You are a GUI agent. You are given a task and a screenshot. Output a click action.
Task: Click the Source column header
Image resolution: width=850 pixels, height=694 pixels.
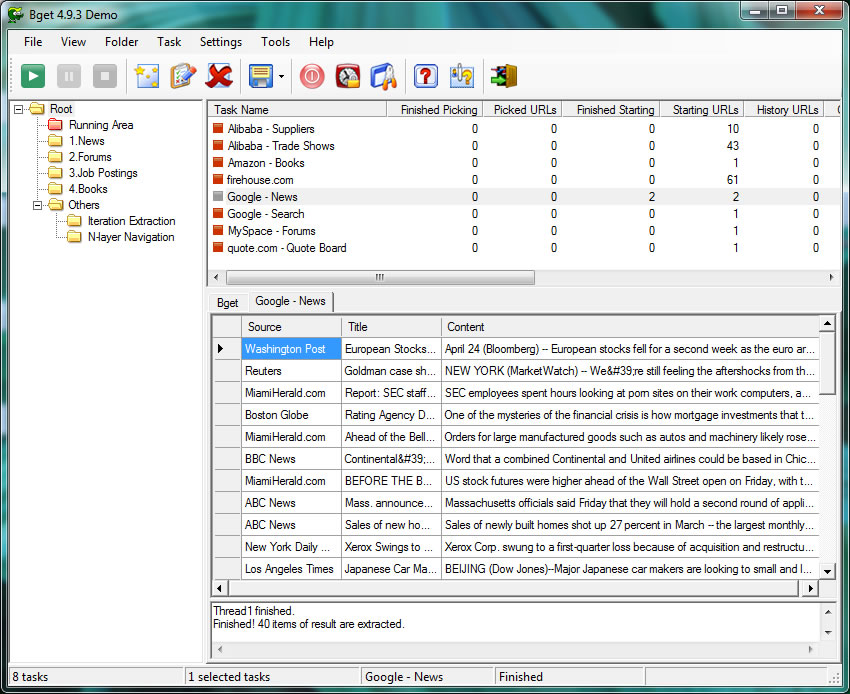(x=291, y=327)
